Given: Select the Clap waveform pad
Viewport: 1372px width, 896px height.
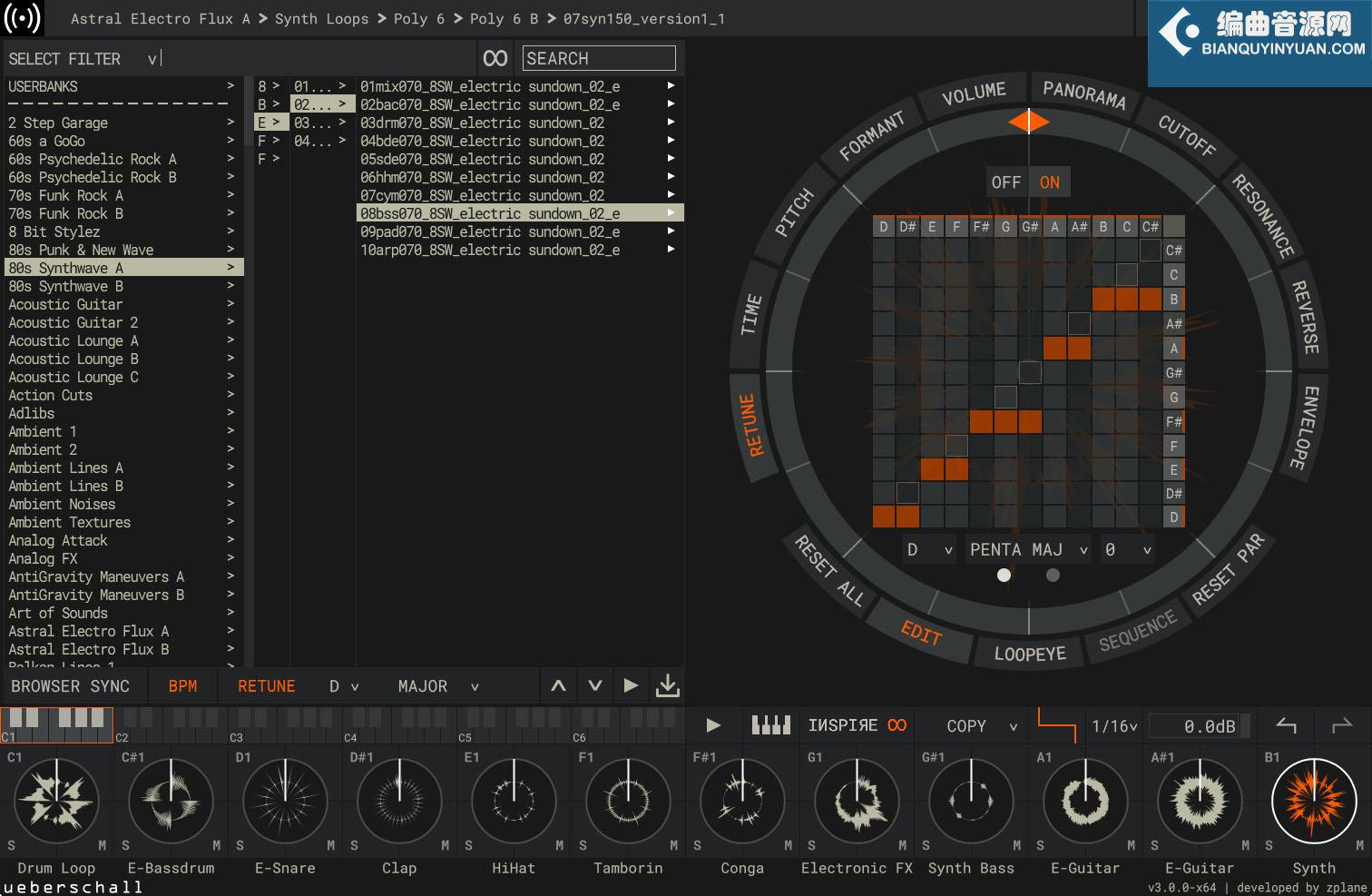Looking at the screenshot, I should point(399,802).
